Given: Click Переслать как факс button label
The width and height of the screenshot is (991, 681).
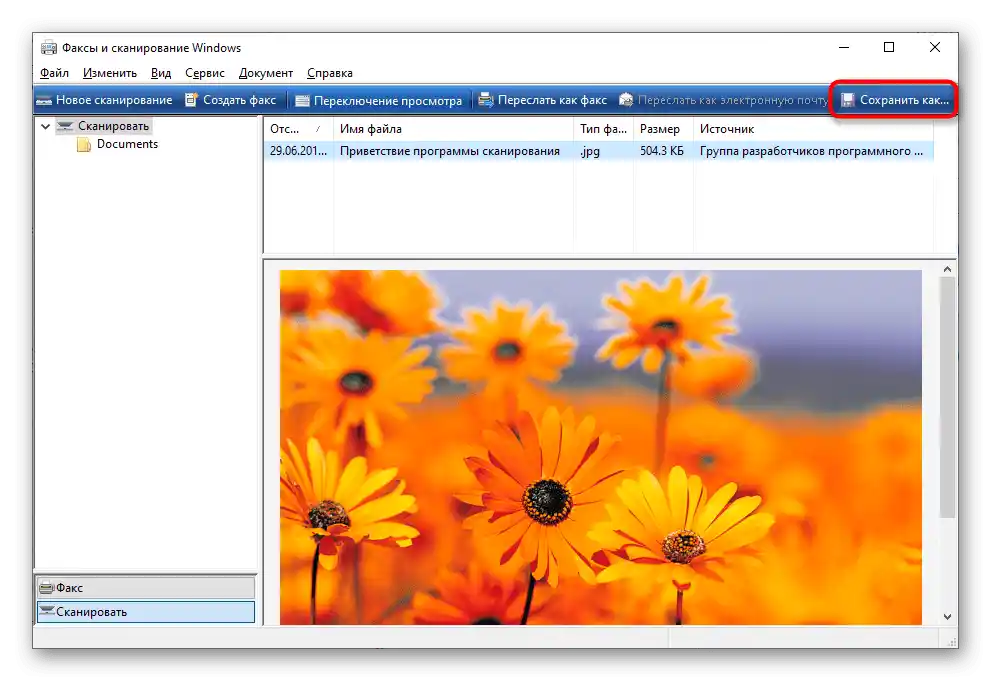Looking at the screenshot, I should (x=552, y=100).
